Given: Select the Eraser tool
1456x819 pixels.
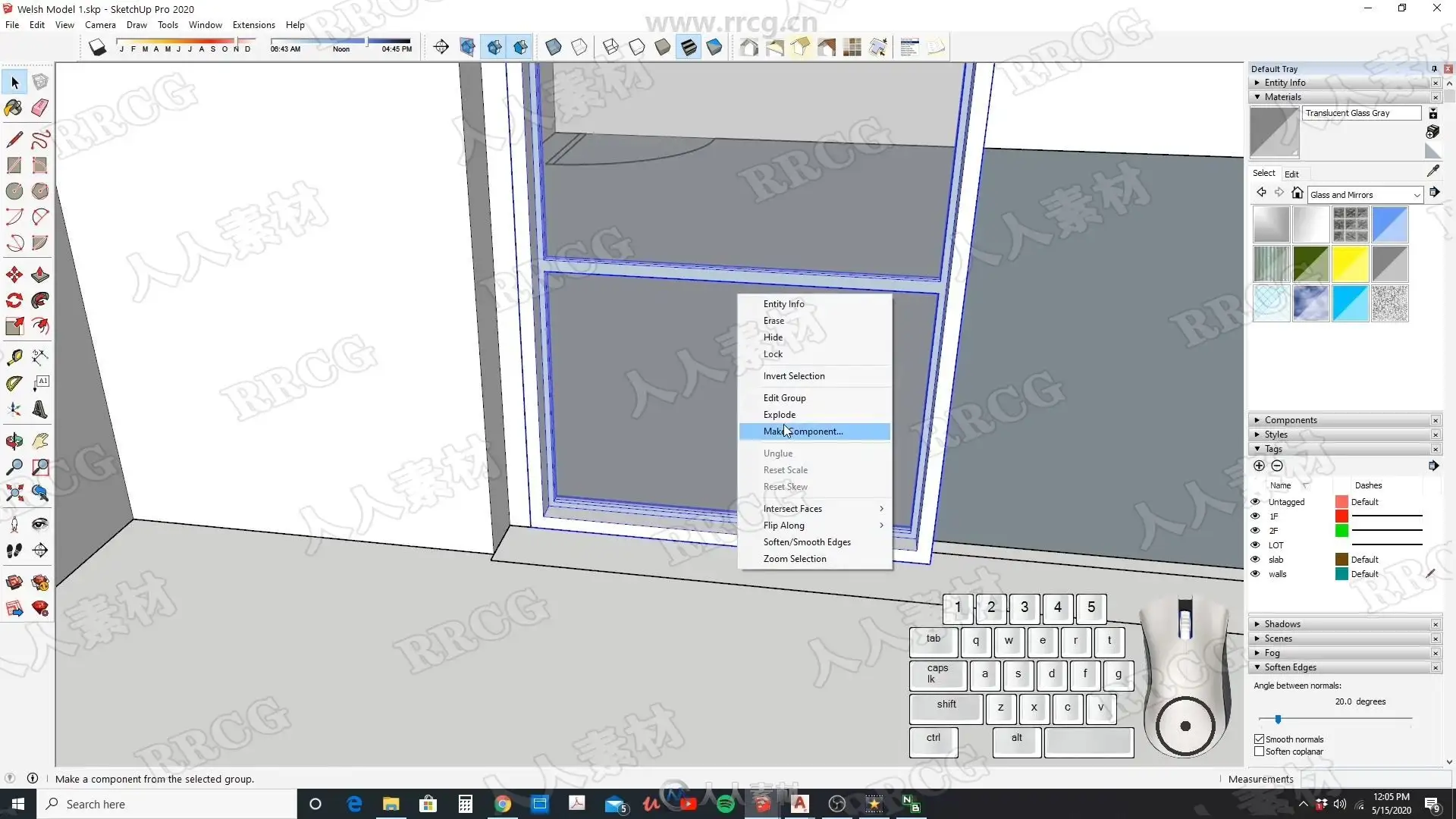Looking at the screenshot, I should pos(40,108).
